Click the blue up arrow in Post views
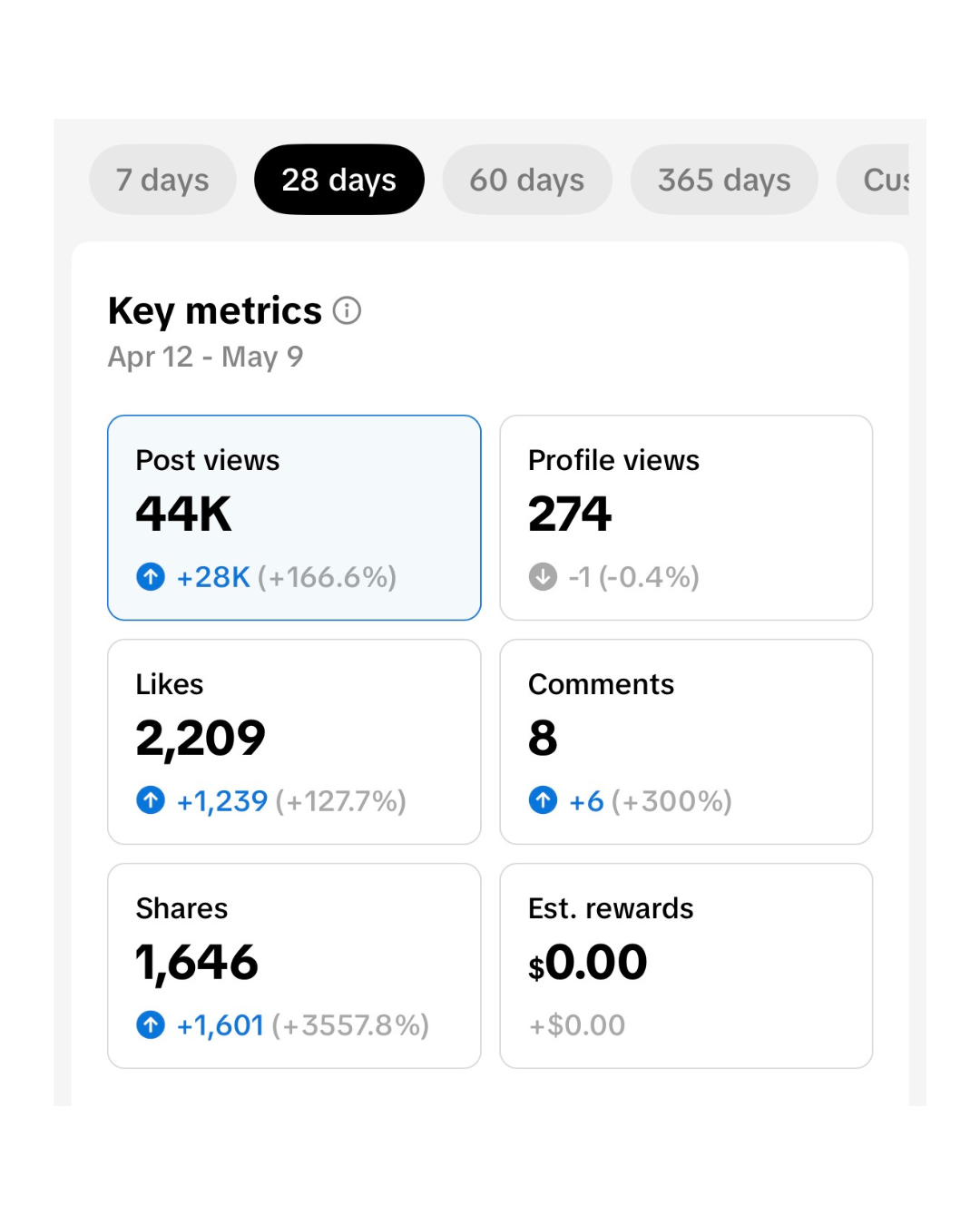 coord(151,576)
